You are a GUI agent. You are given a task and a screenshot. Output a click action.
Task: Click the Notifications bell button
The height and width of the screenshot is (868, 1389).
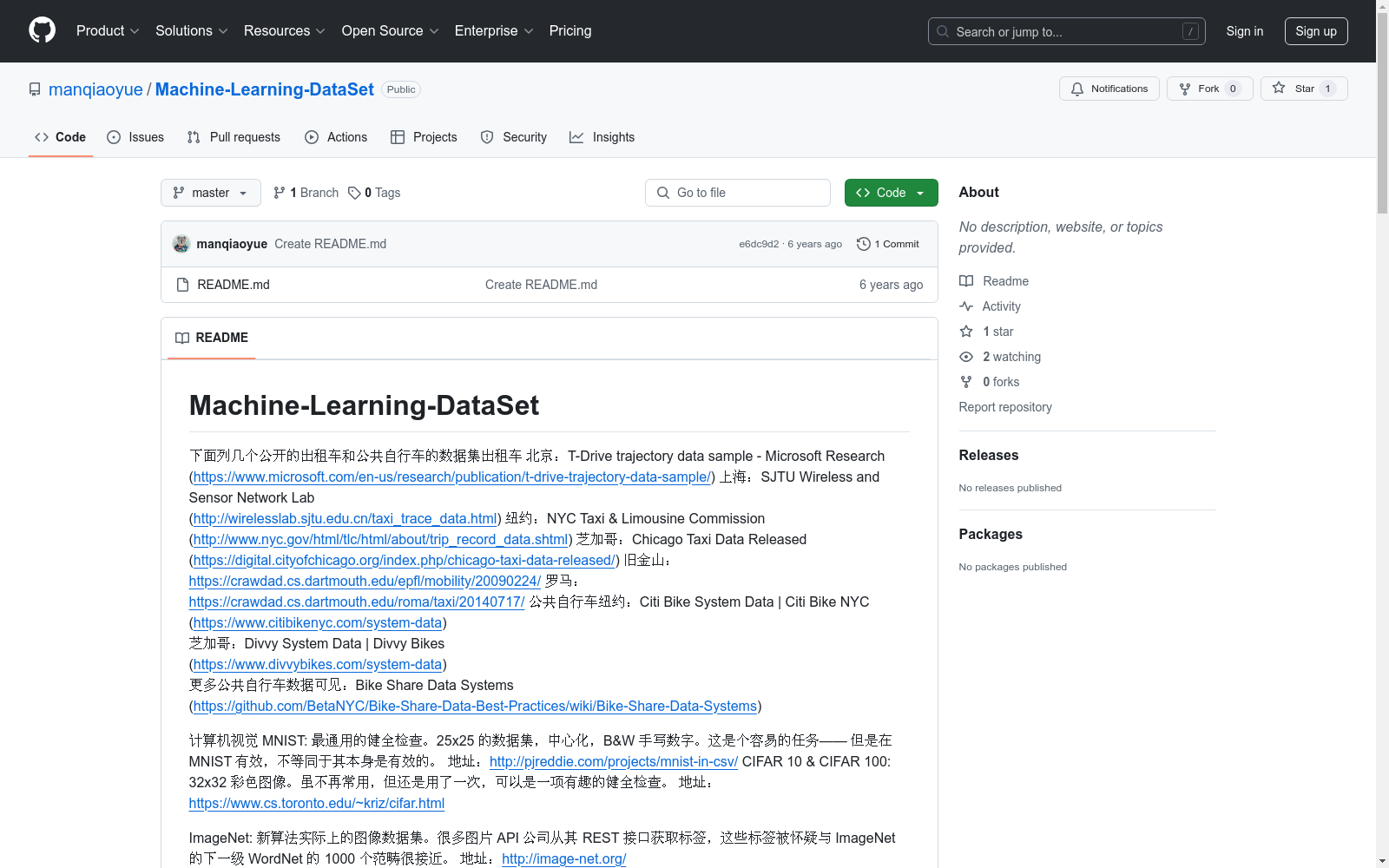pos(1109,89)
